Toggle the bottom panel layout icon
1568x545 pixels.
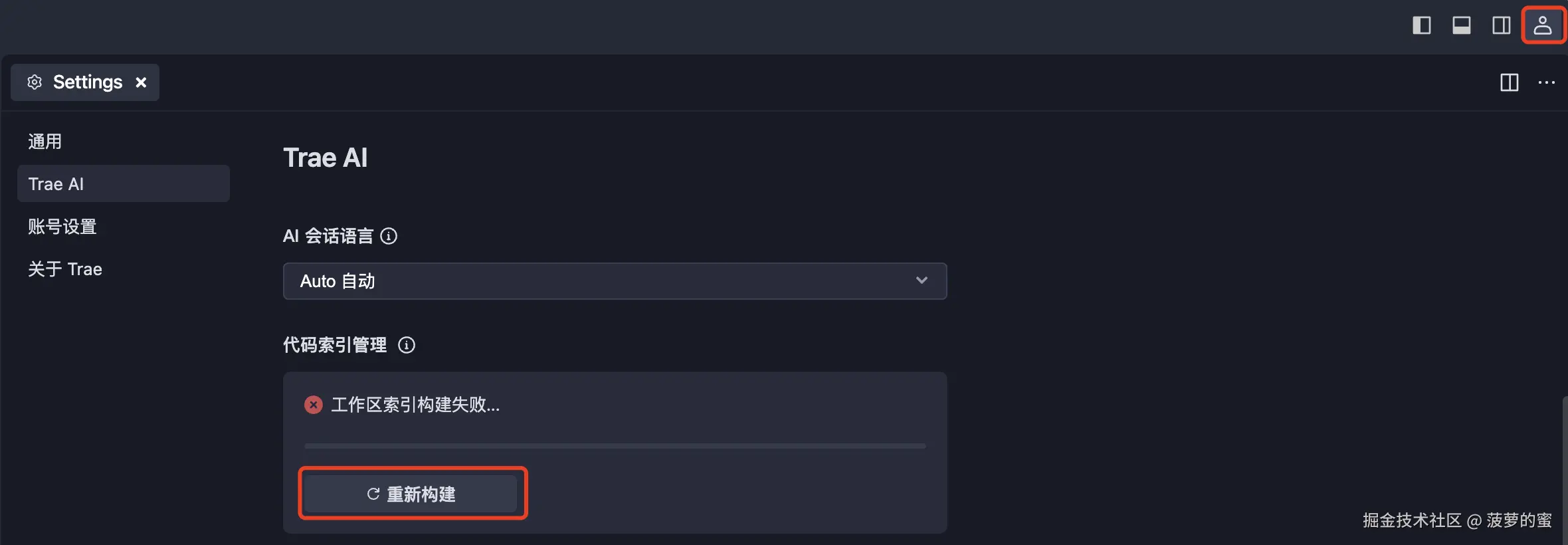(x=1461, y=25)
